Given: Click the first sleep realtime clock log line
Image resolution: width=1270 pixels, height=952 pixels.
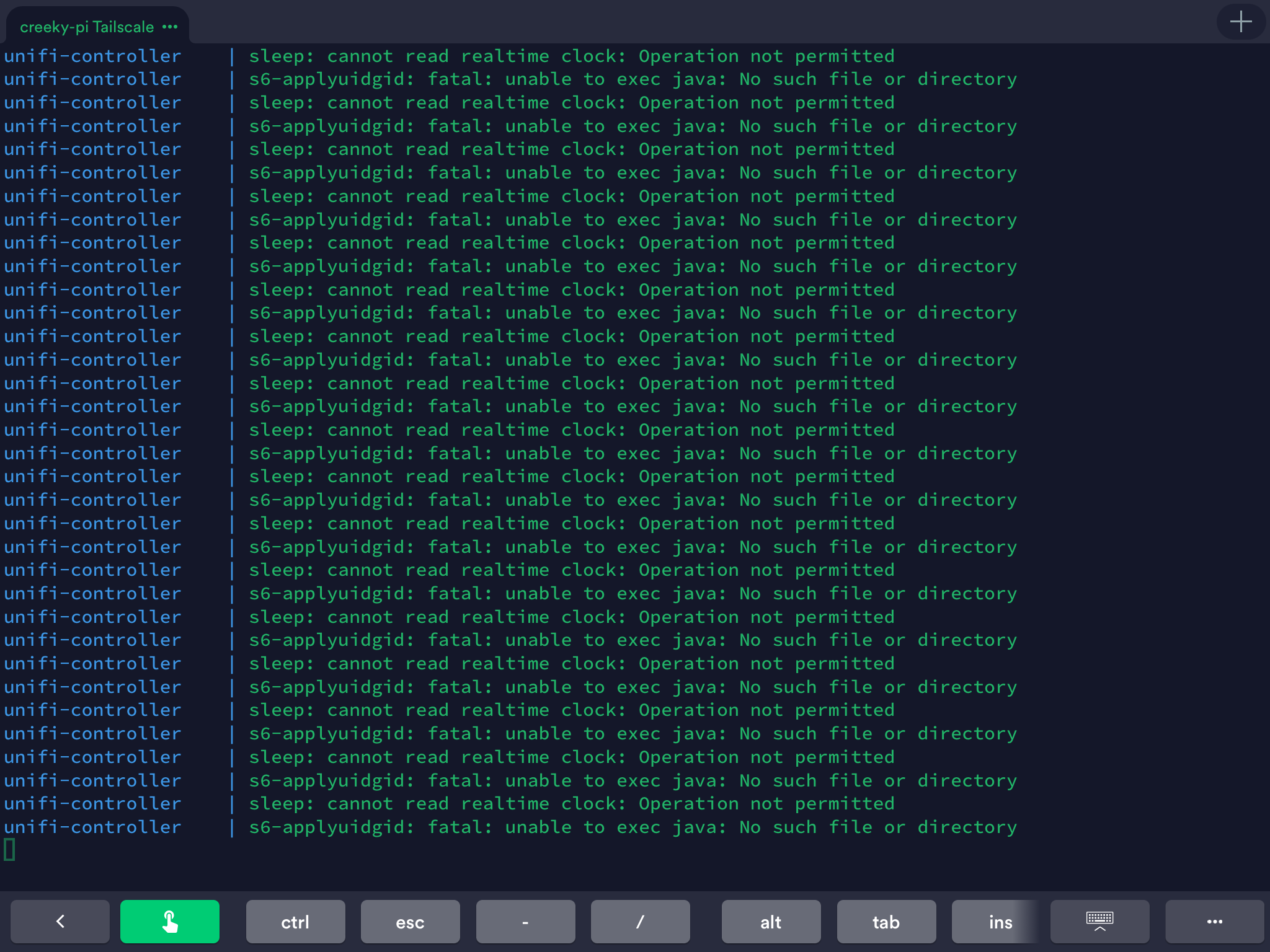Looking at the screenshot, I should (x=571, y=56).
